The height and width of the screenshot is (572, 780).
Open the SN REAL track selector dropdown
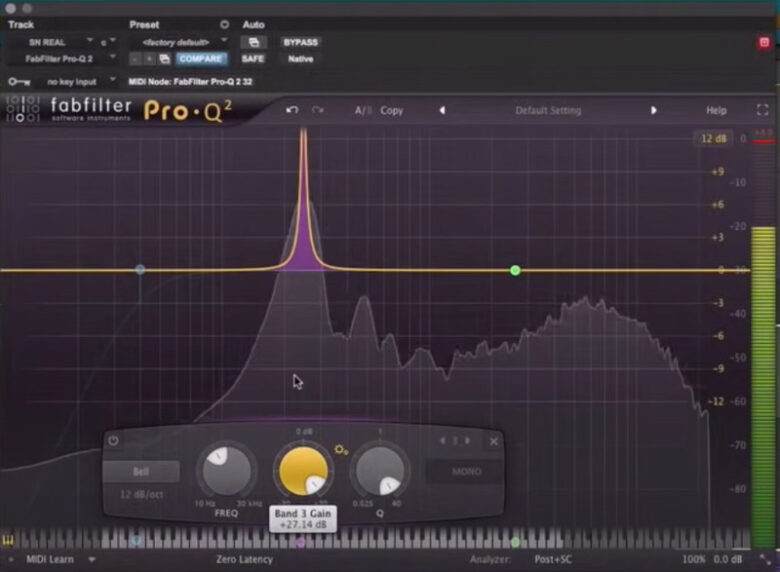50,42
